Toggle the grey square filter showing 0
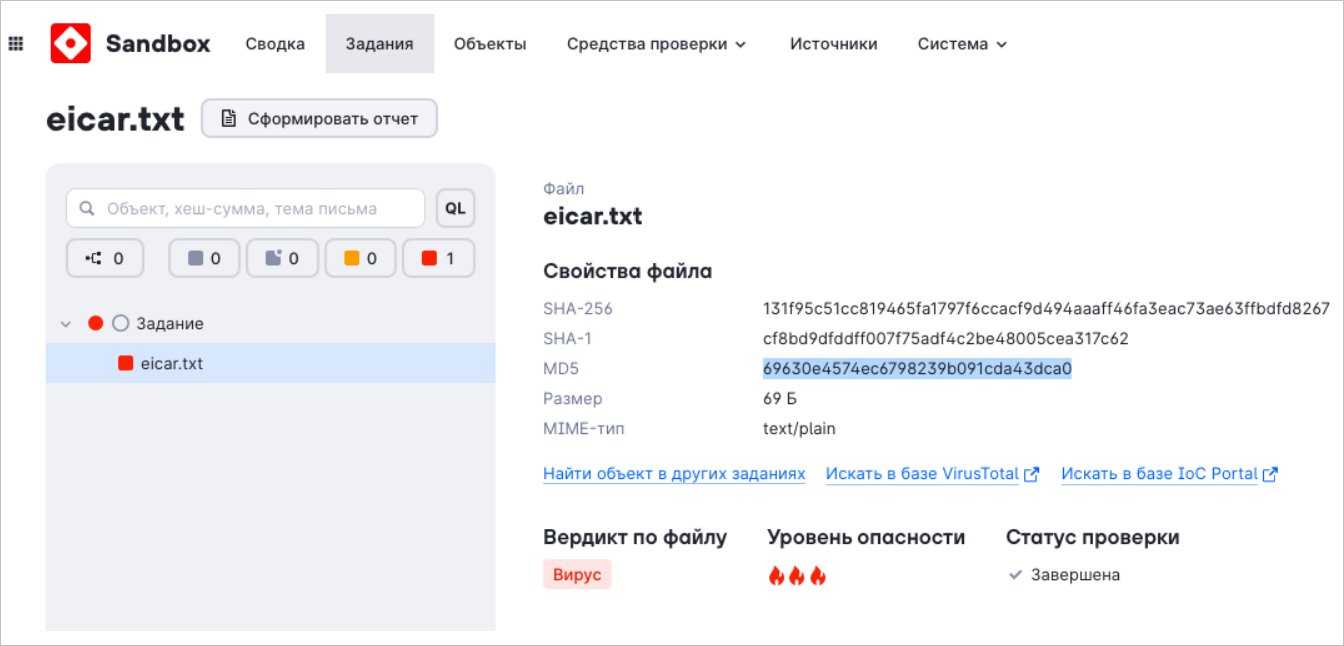Screen dimensions: 1344x646 click(204, 258)
